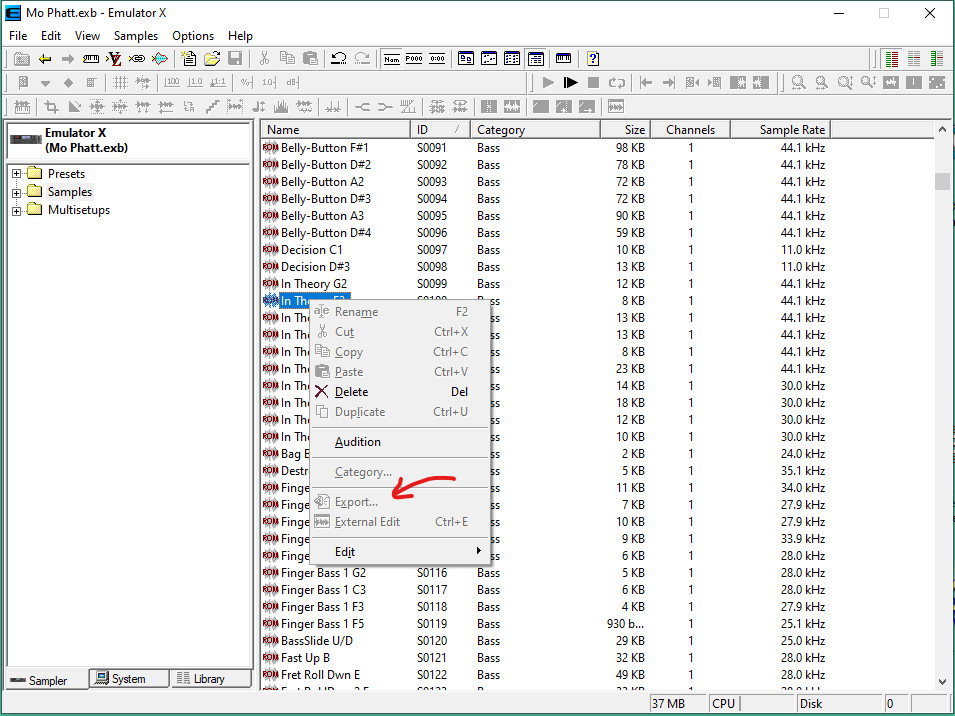Expand the Samples folder tree node
This screenshot has width=955, height=716.
click(17, 192)
